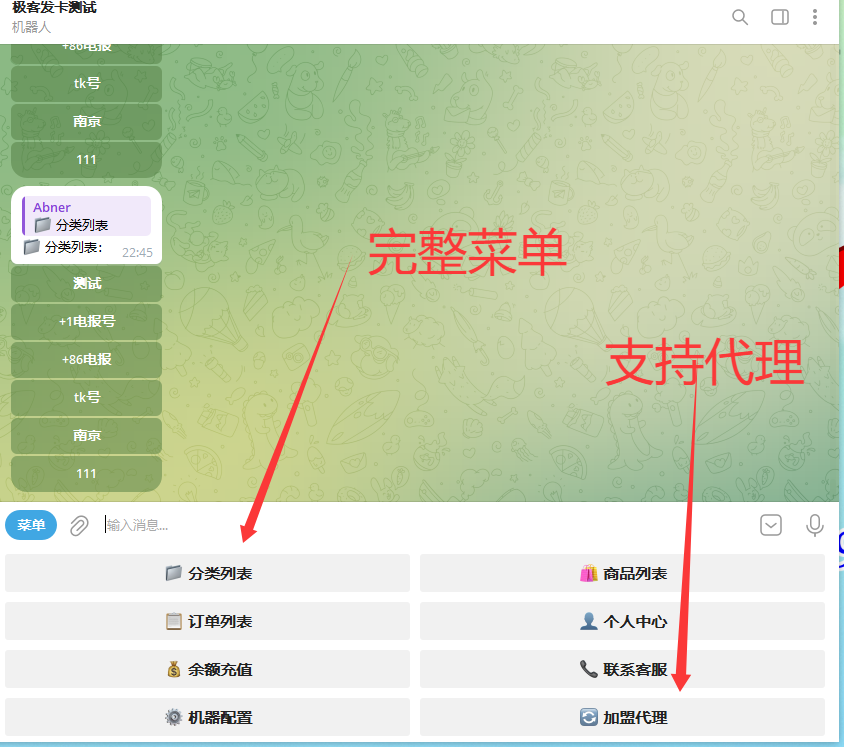Click the paperclip attach file icon
The width and height of the screenshot is (844, 747).
80,525
